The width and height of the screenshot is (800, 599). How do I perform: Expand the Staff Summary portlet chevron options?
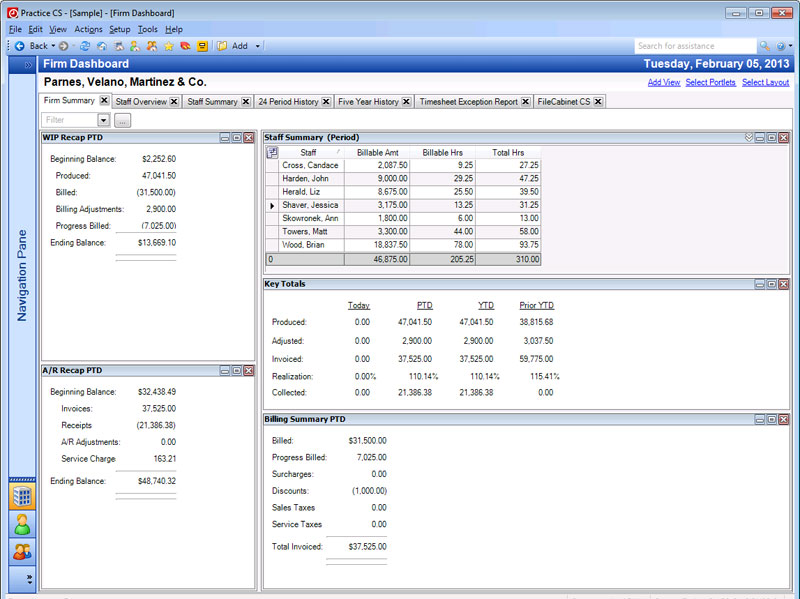(x=748, y=137)
